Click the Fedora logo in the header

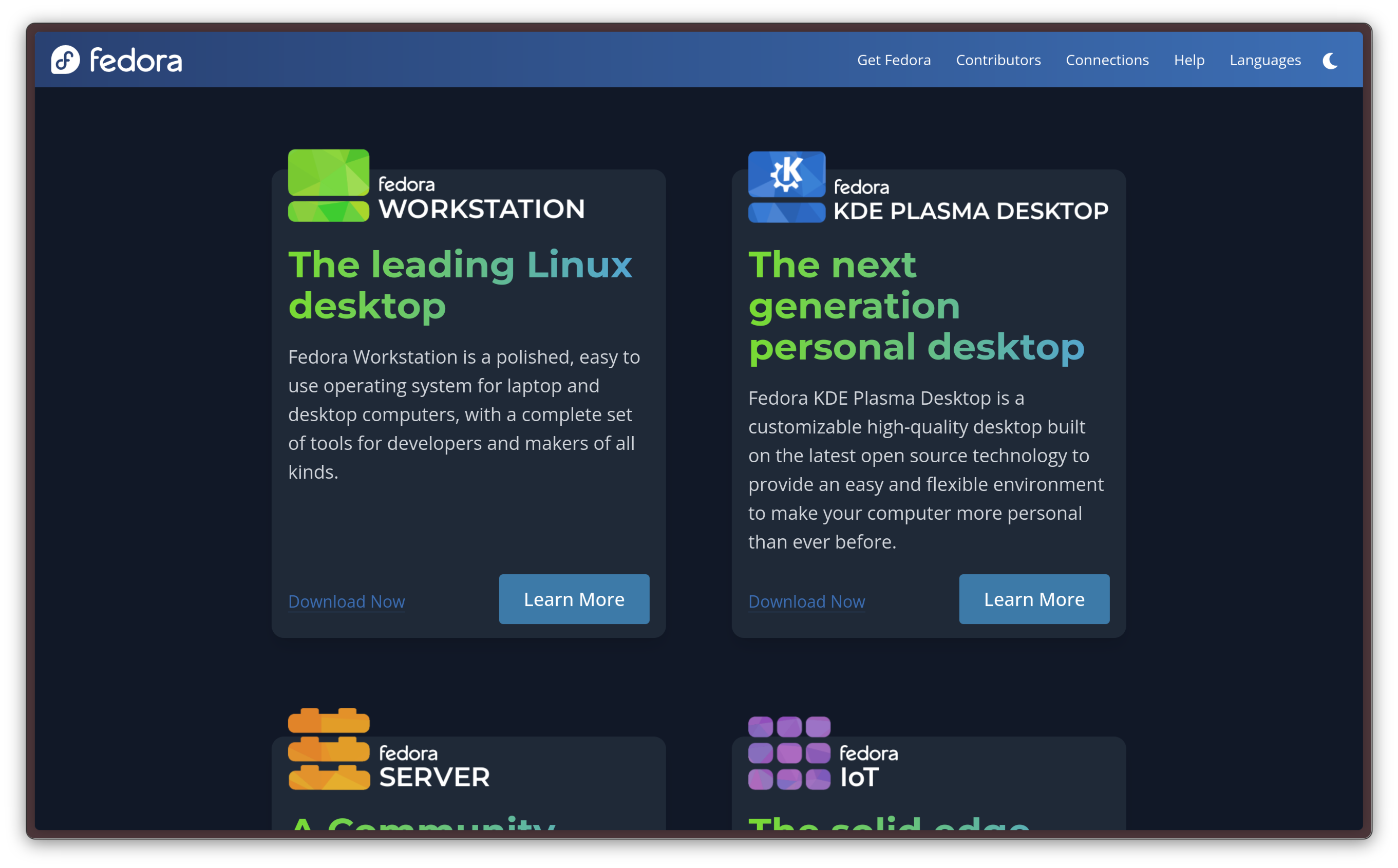click(x=117, y=60)
